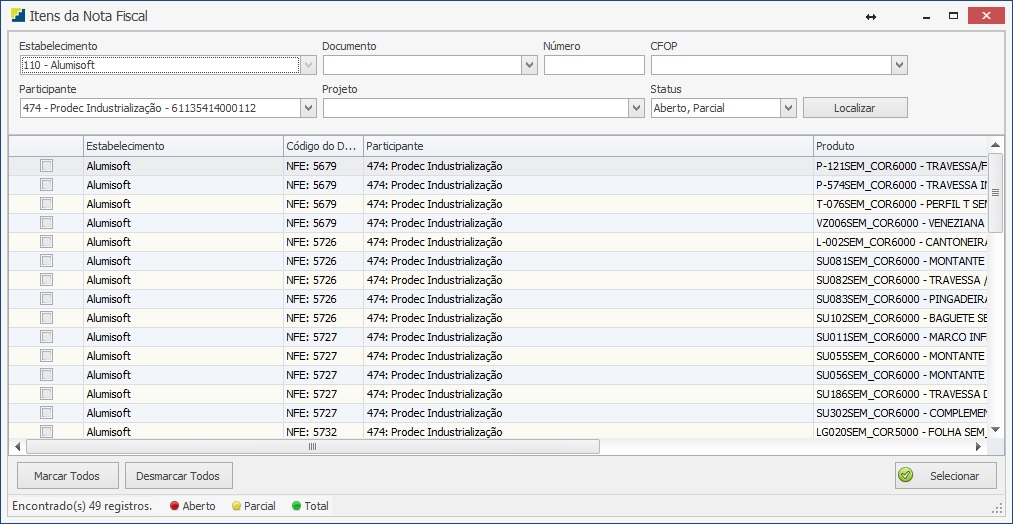Click the red Aberto status indicator

click(x=175, y=506)
